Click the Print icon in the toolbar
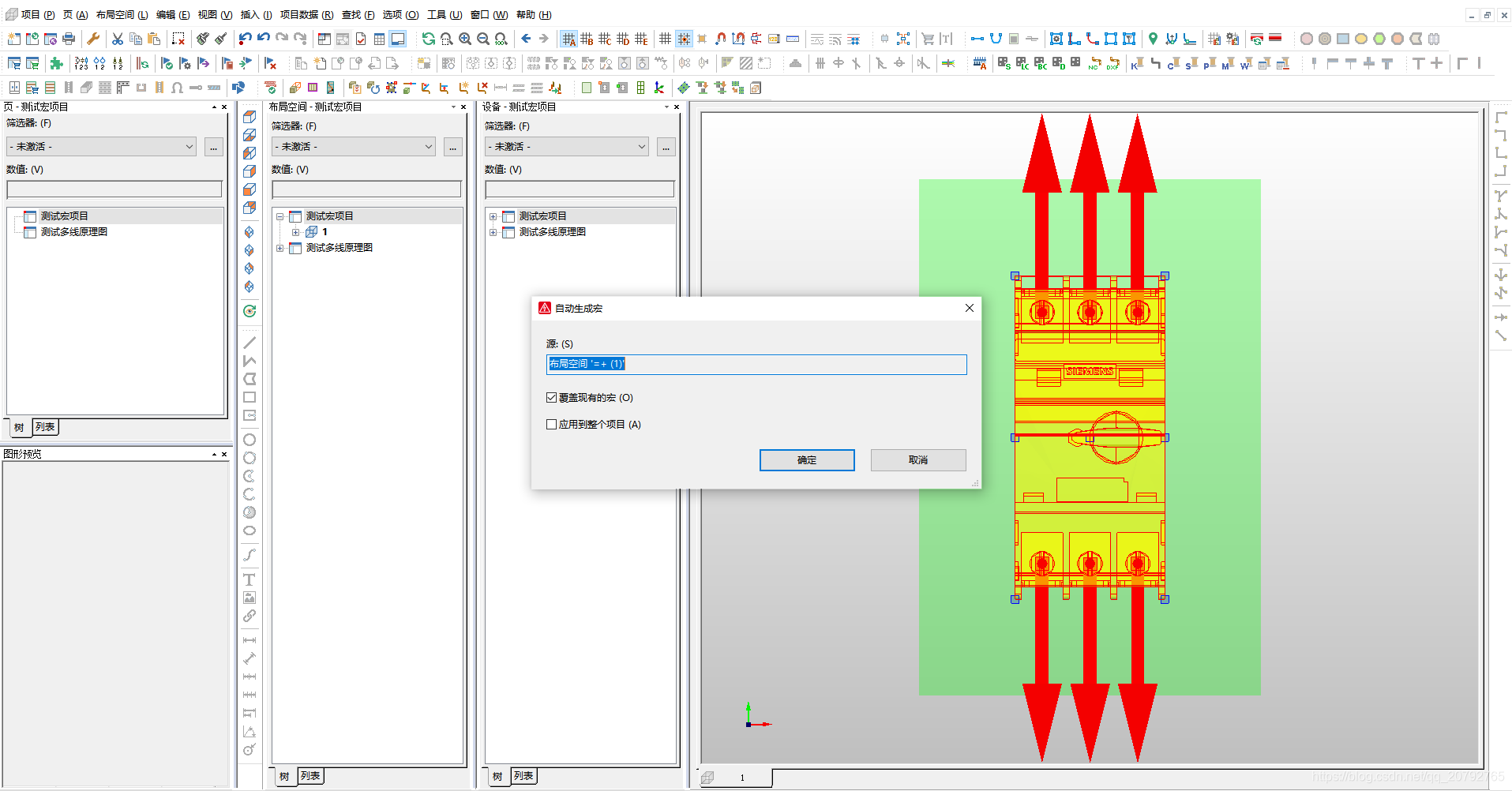This screenshot has height=791, width=1512. [69, 39]
